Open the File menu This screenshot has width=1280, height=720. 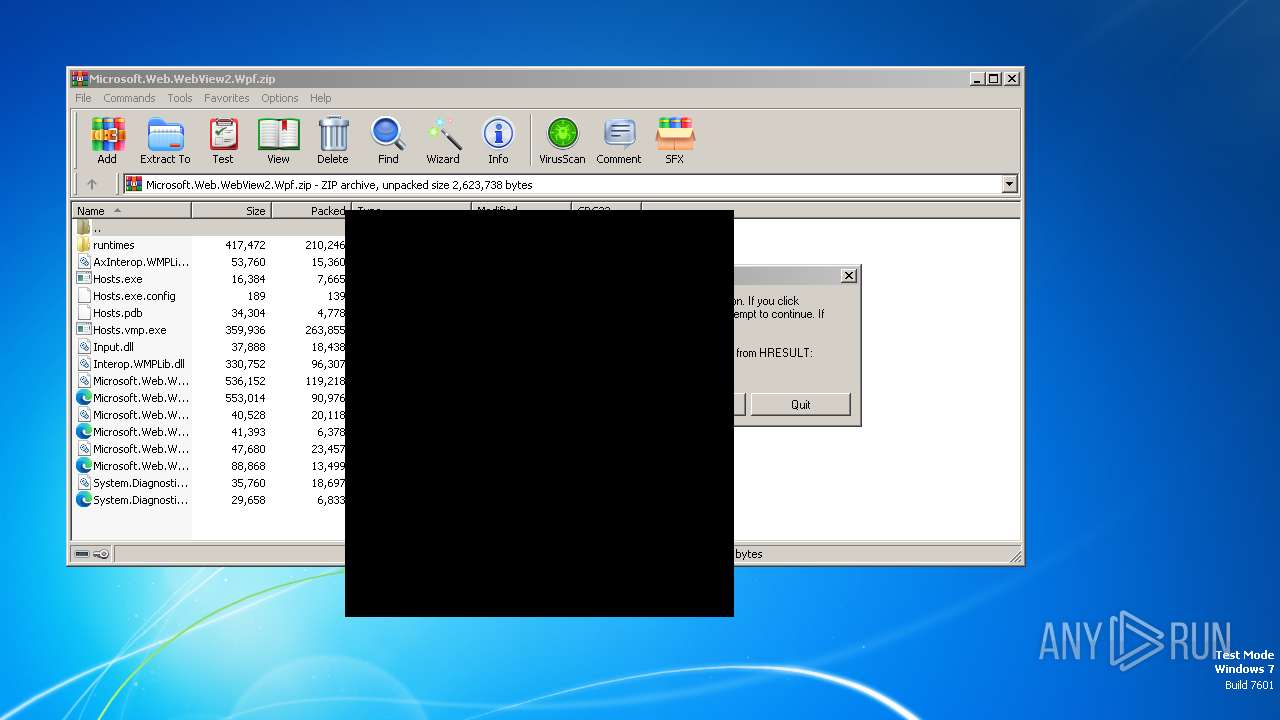click(83, 98)
